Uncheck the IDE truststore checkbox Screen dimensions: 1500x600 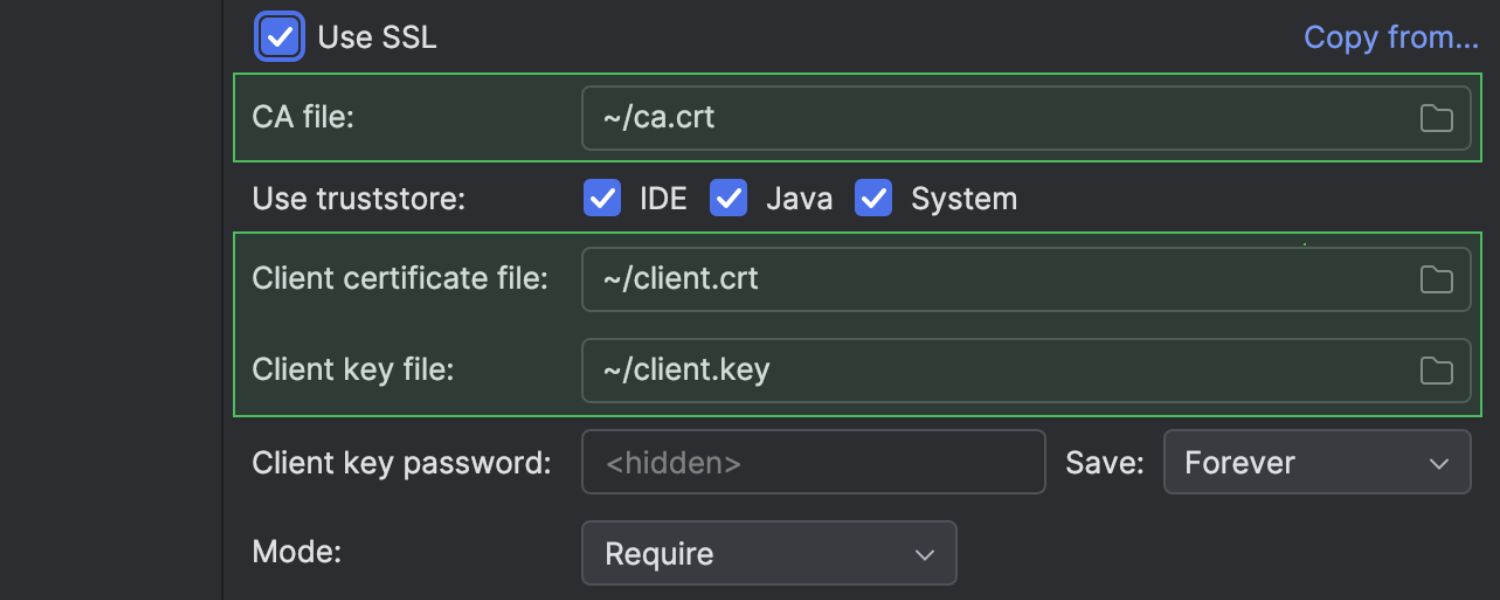602,199
